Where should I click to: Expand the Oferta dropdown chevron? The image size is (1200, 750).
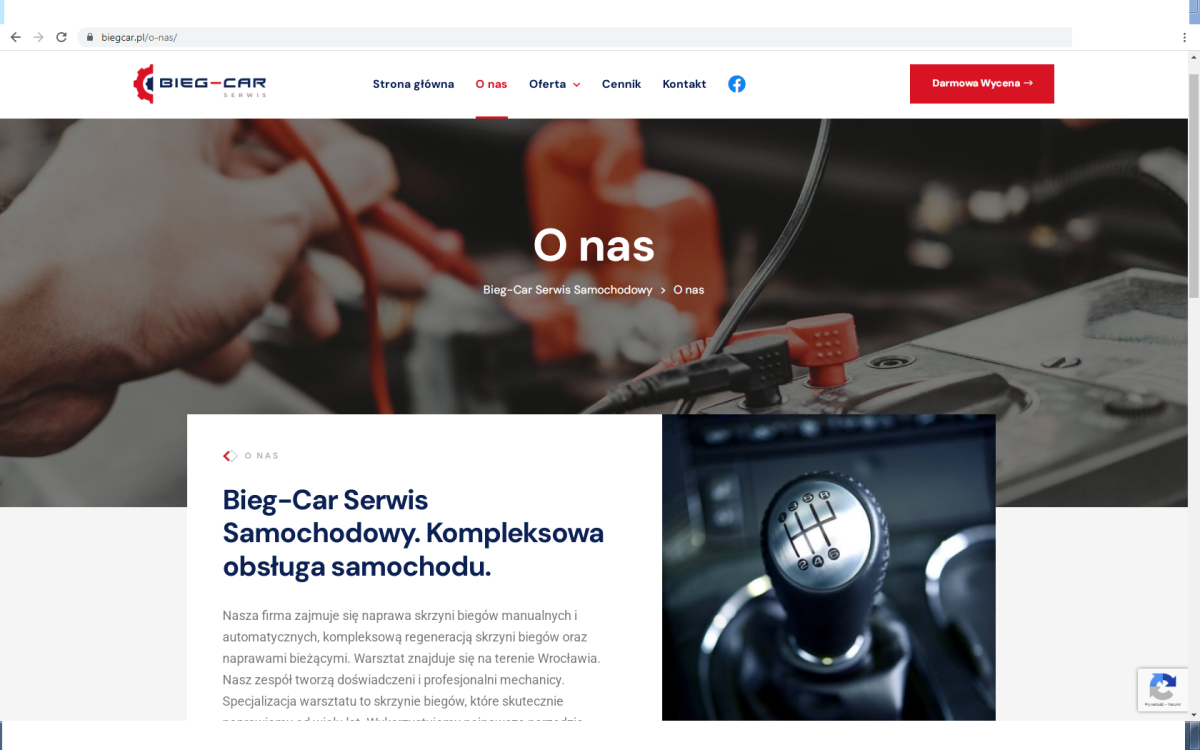click(576, 85)
